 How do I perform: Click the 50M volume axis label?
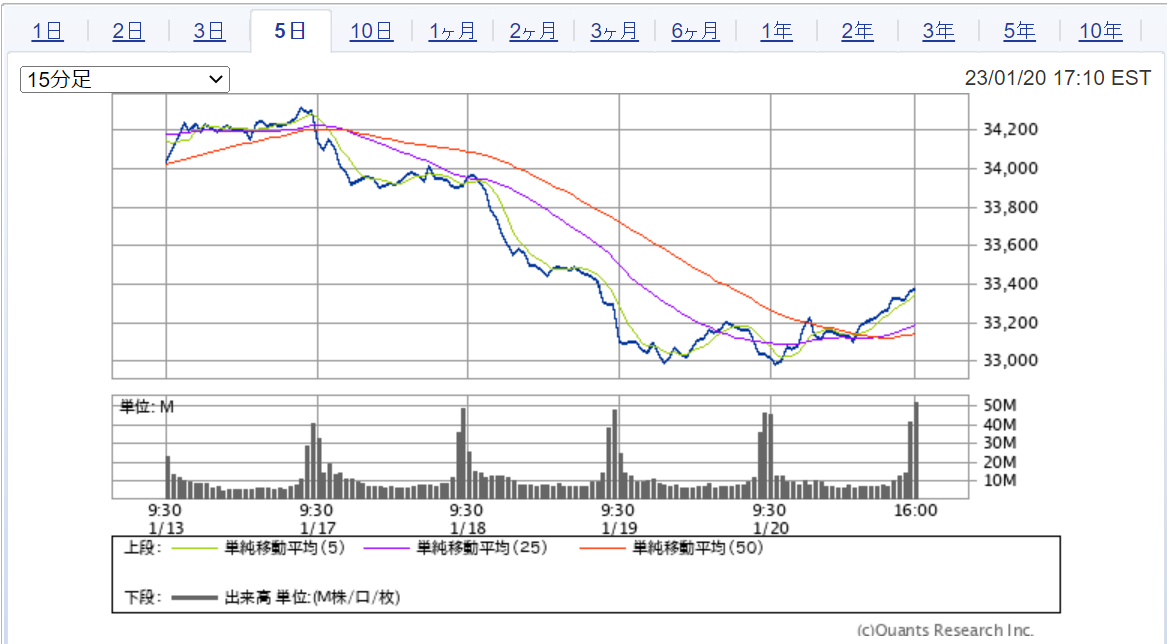click(1000, 406)
